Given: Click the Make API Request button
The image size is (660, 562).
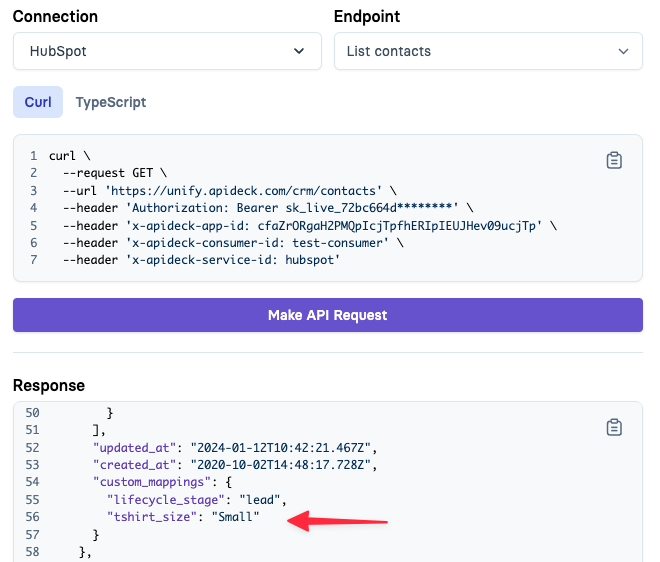Looking at the screenshot, I should (328, 315).
